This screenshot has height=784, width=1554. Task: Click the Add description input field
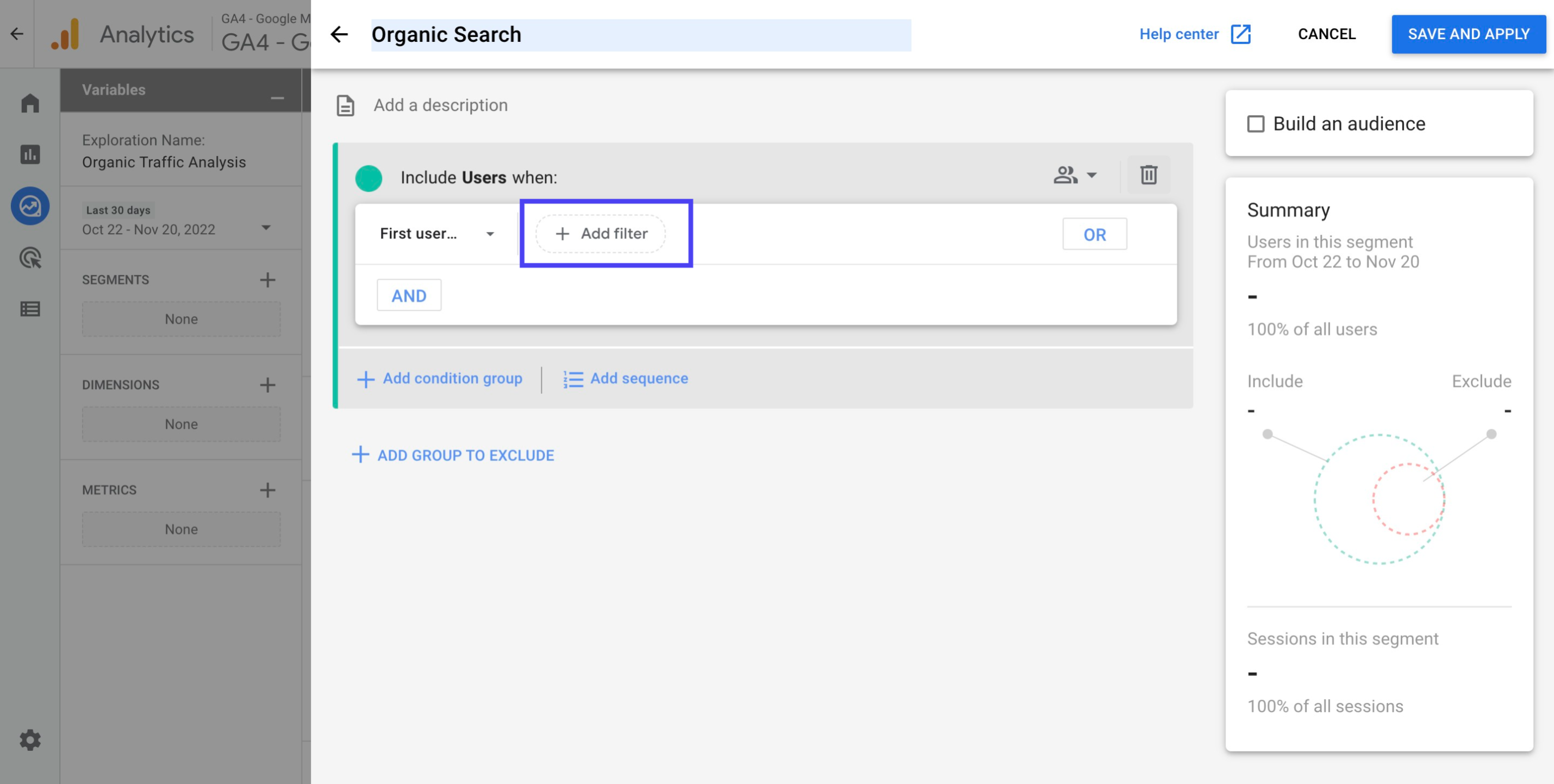pyautogui.click(x=440, y=104)
